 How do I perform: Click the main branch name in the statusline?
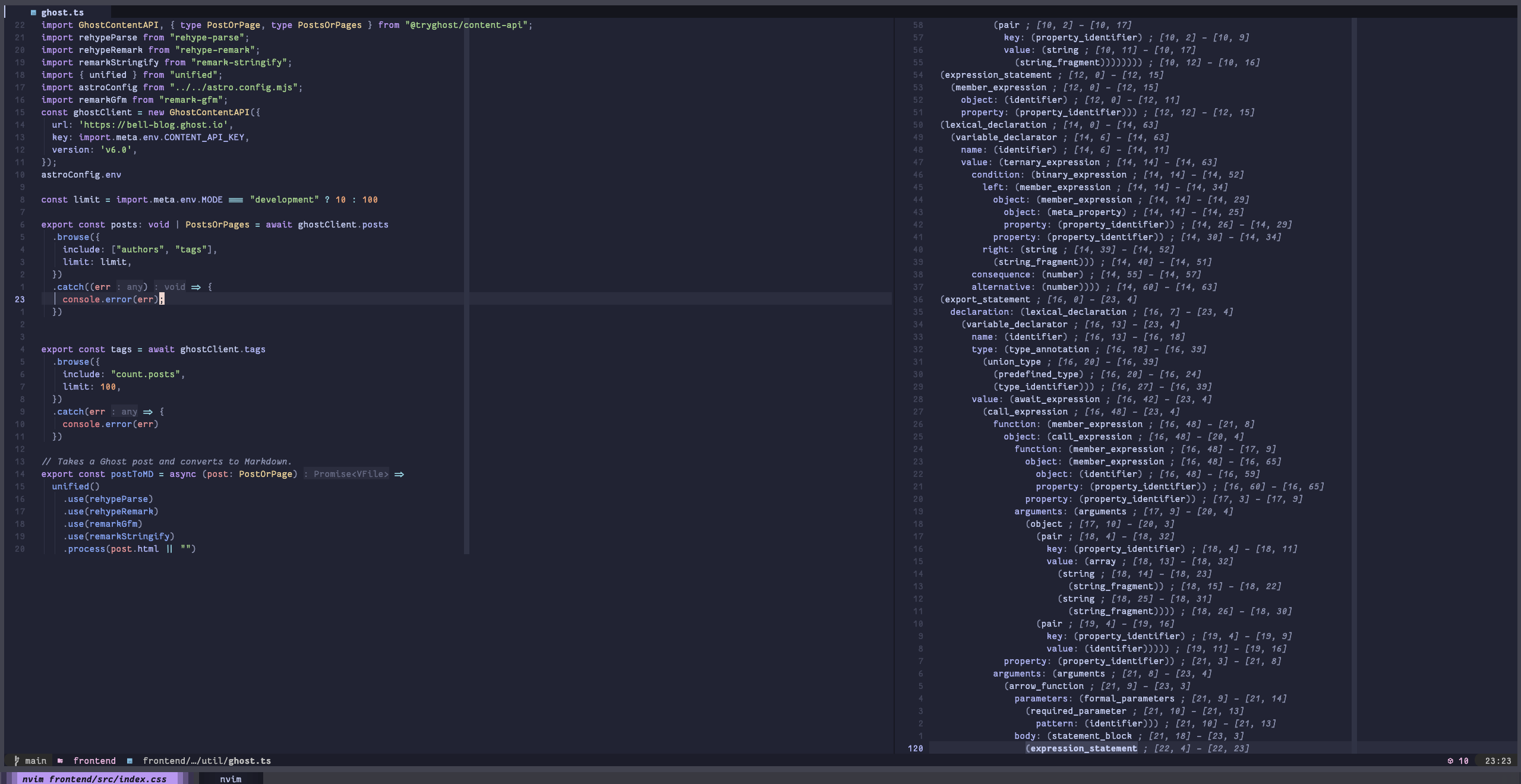36,761
